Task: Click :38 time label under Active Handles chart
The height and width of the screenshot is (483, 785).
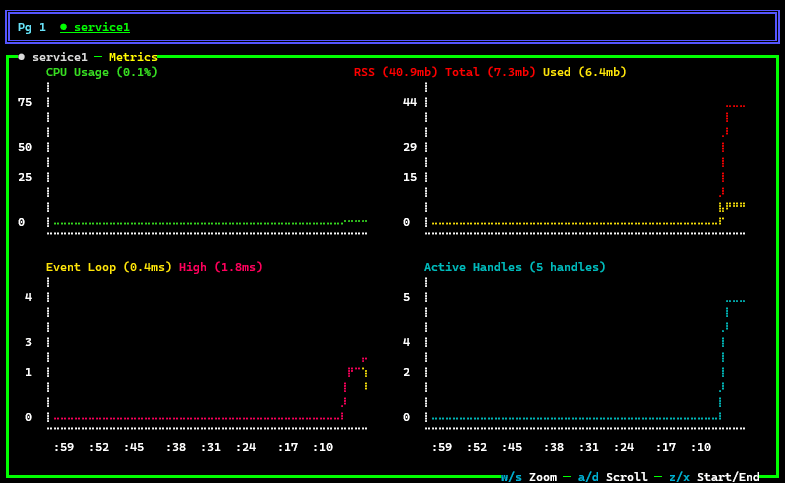Action: pos(554,447)
